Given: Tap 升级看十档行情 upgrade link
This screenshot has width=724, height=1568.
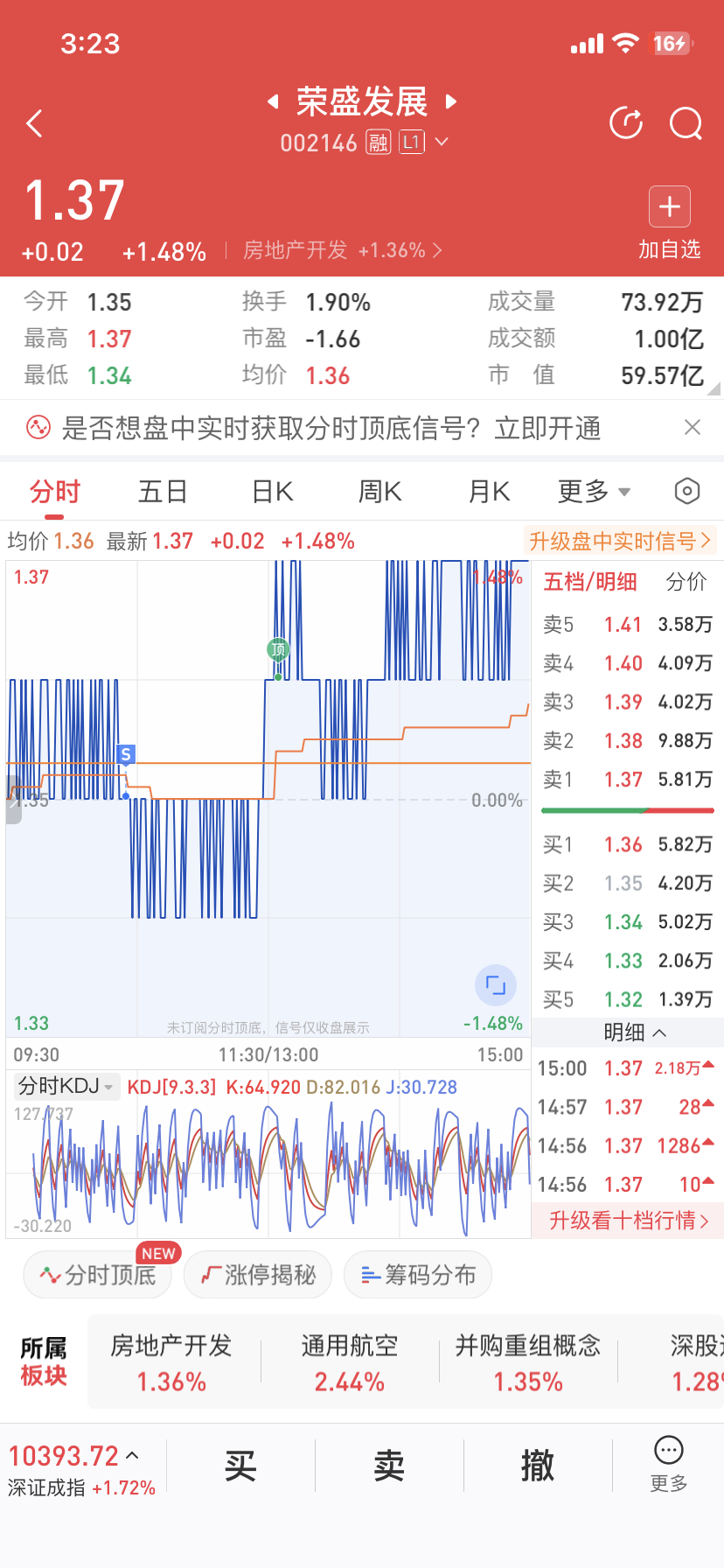Looking at the screenshot, I should 628,1221.
